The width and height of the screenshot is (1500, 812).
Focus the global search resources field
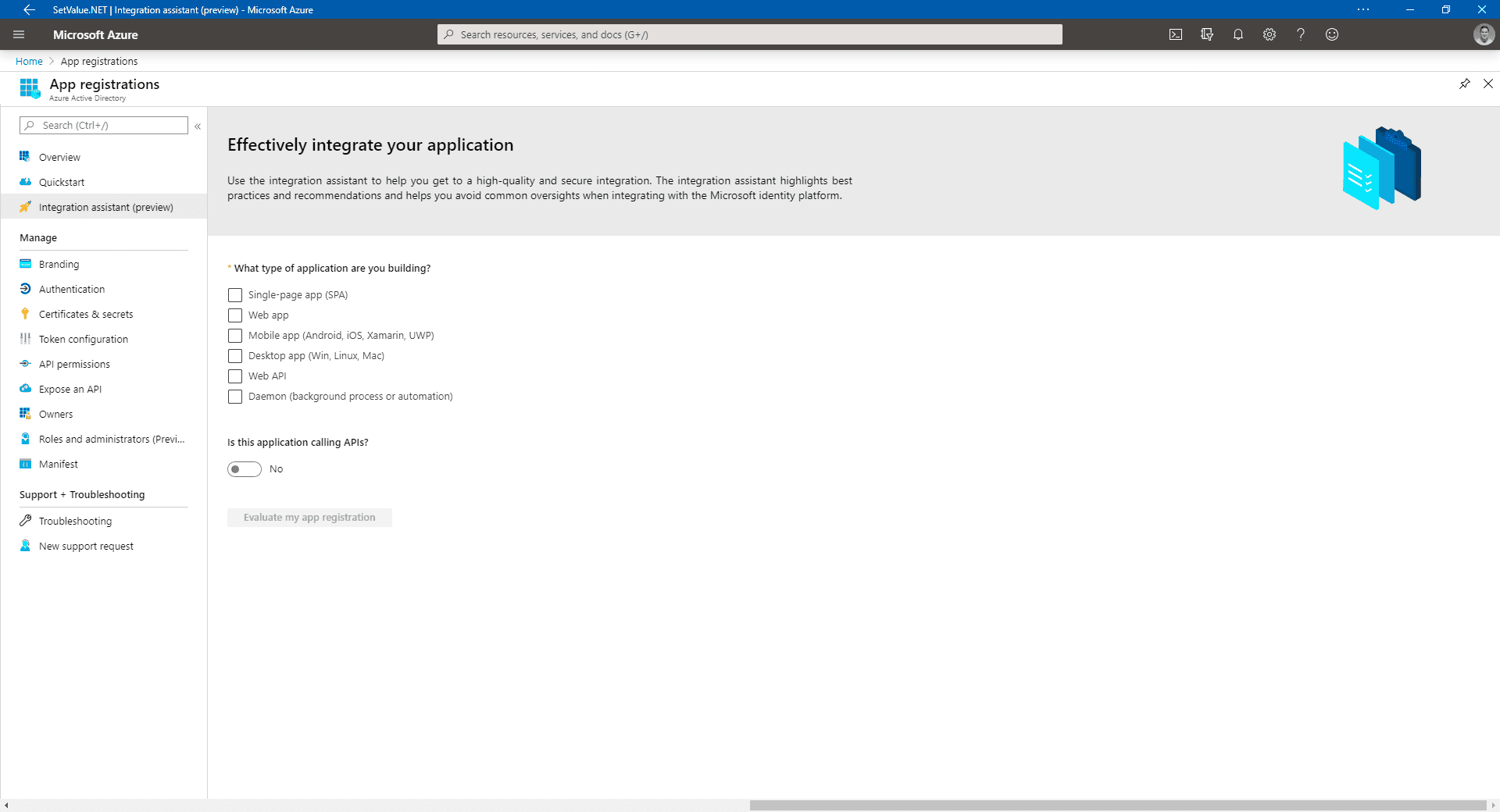coord(750,34)
